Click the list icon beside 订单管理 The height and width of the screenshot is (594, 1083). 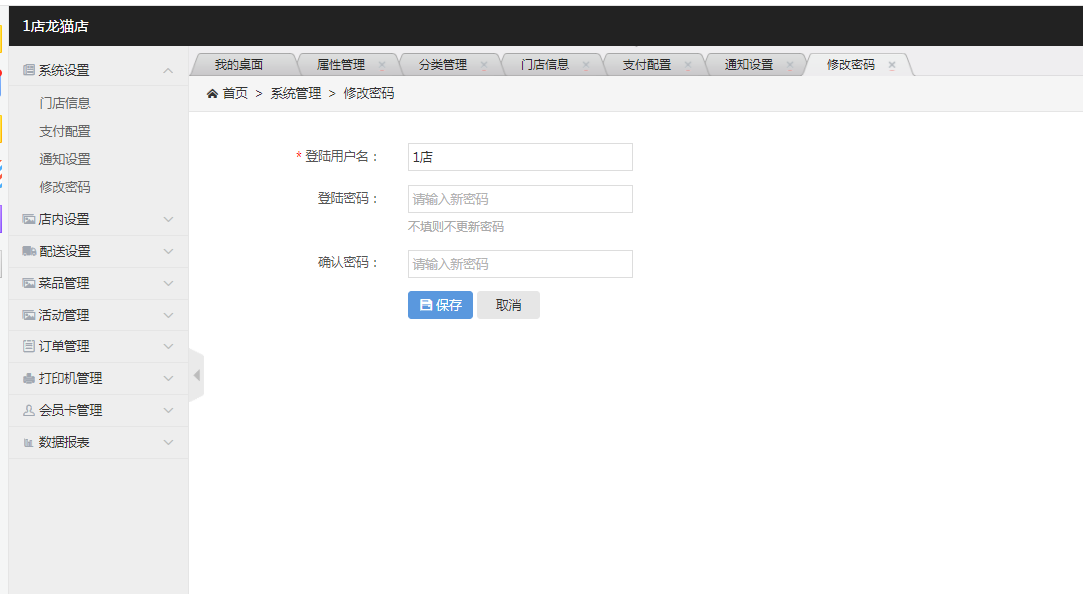[x=29, y=346]
